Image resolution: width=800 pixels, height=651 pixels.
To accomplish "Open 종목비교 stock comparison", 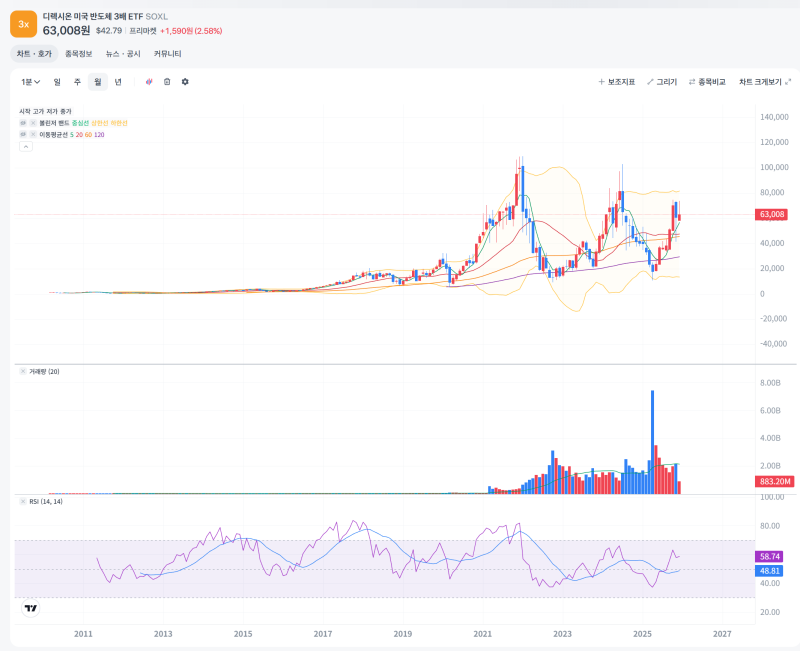I will (707, 82).
